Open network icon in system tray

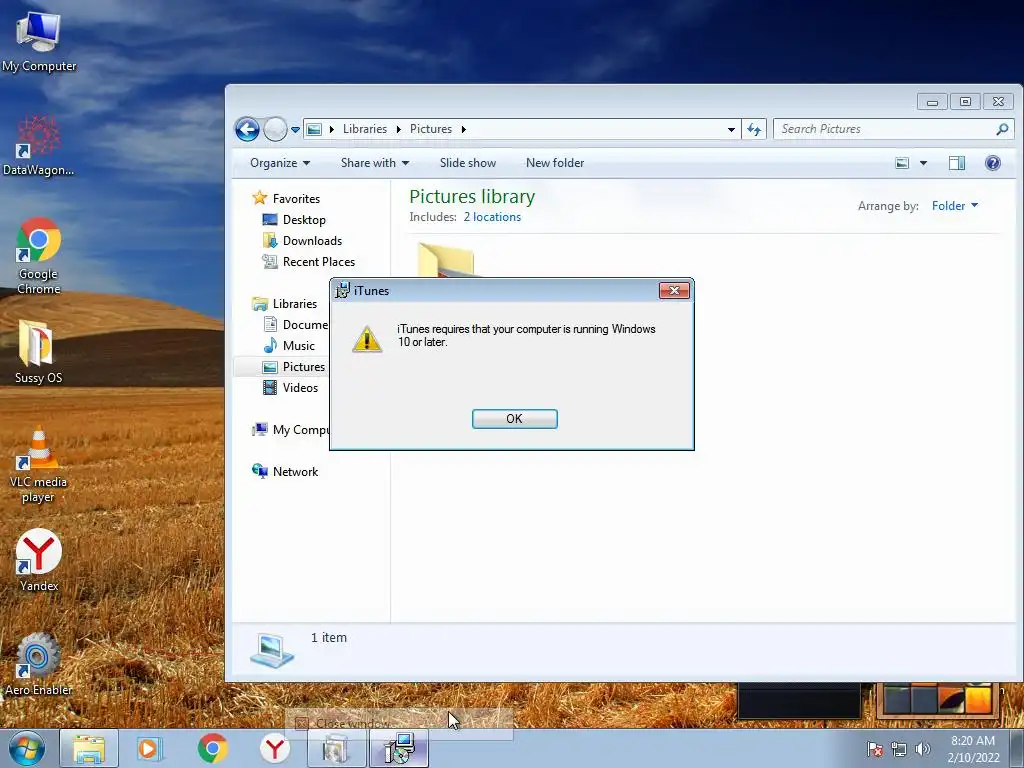tap(899, 749)
